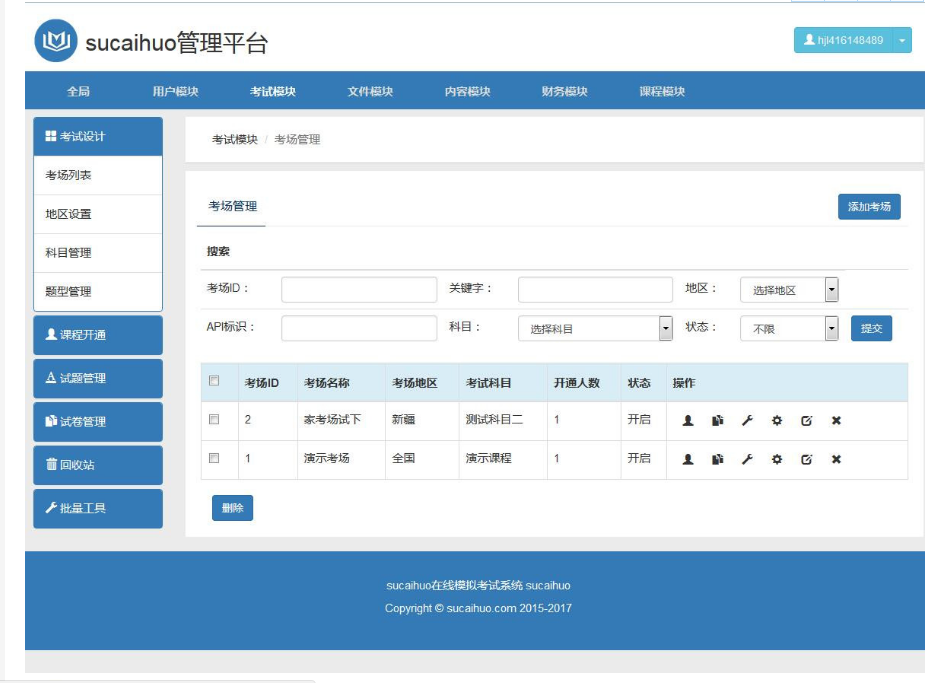Open the 选择地区 region dropdown

789,290
